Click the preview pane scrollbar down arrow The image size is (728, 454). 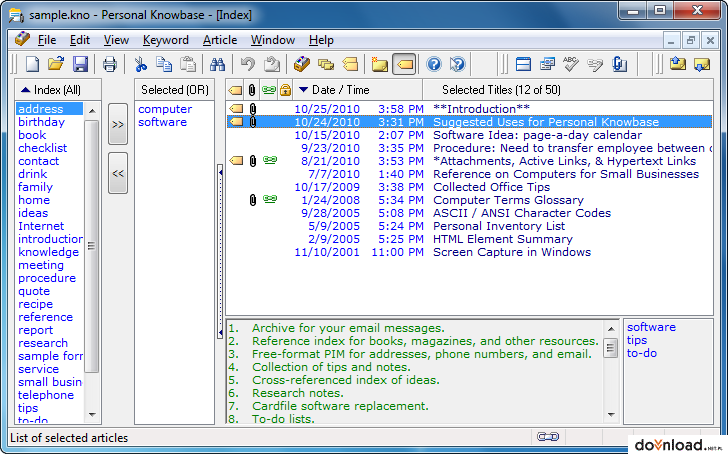click(611, 415)
